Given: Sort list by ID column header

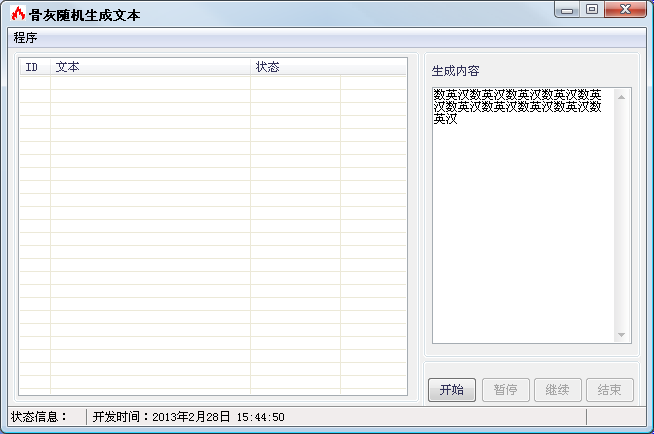Looking at the screenshot, I should click(x=35, y=67).
